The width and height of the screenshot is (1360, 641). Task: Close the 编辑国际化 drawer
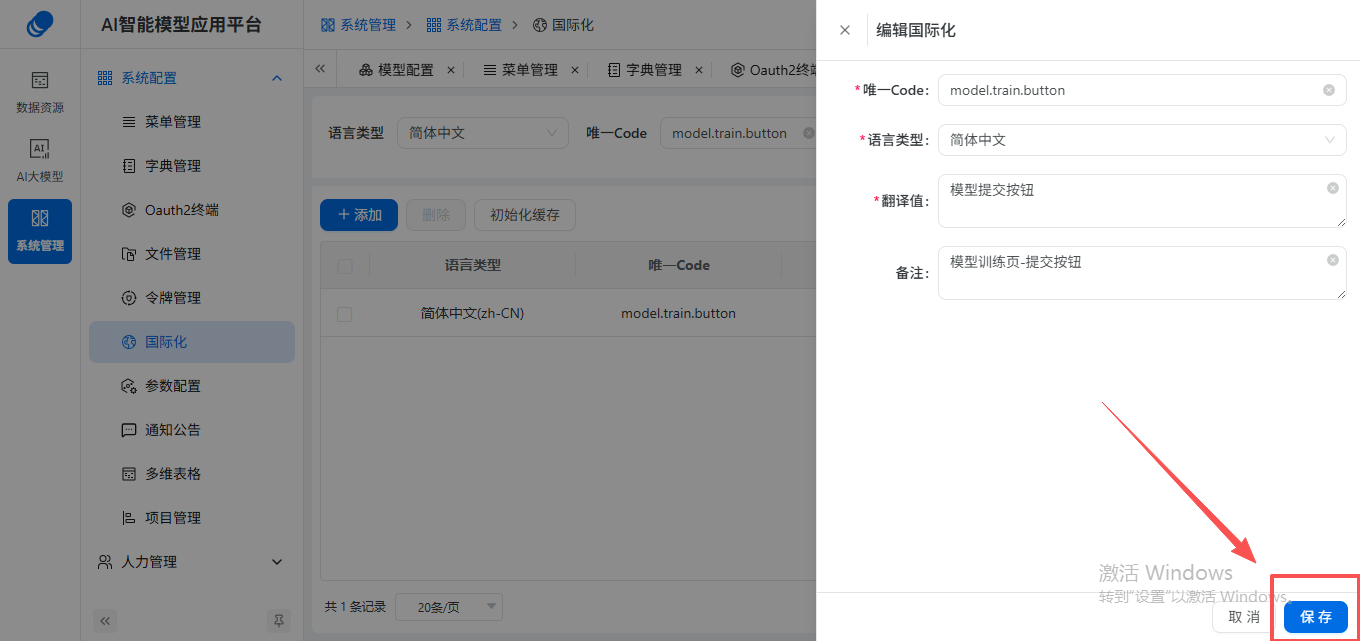845,30
